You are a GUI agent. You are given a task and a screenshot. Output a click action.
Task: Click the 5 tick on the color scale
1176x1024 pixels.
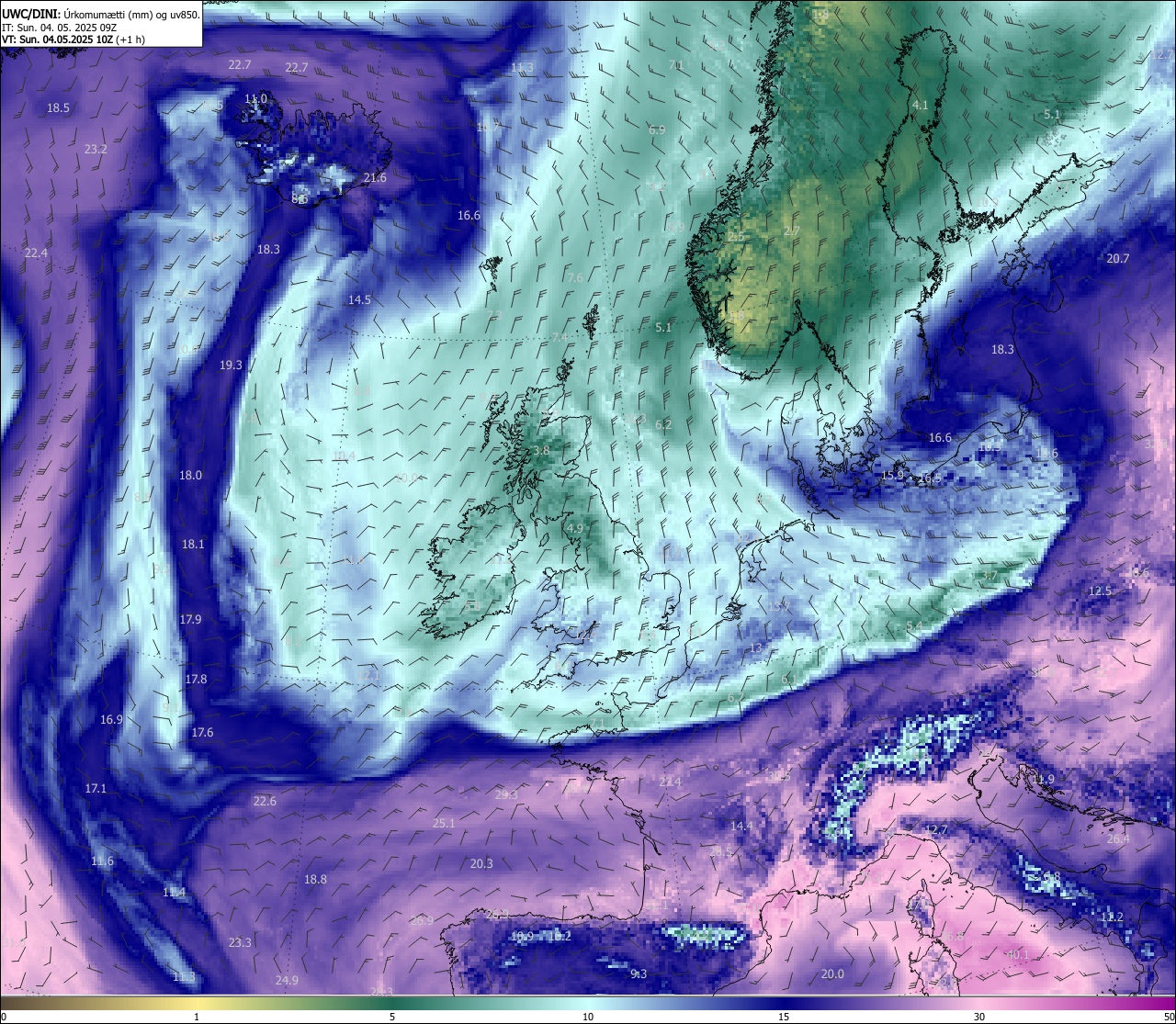(392, 1017)
